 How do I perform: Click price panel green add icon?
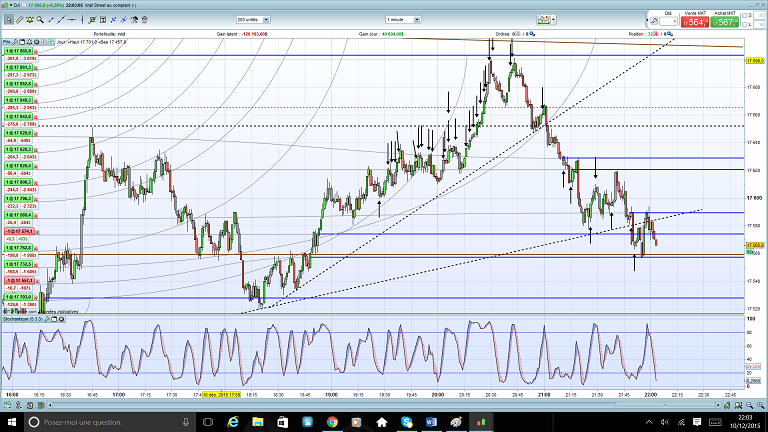pos(51,42)
